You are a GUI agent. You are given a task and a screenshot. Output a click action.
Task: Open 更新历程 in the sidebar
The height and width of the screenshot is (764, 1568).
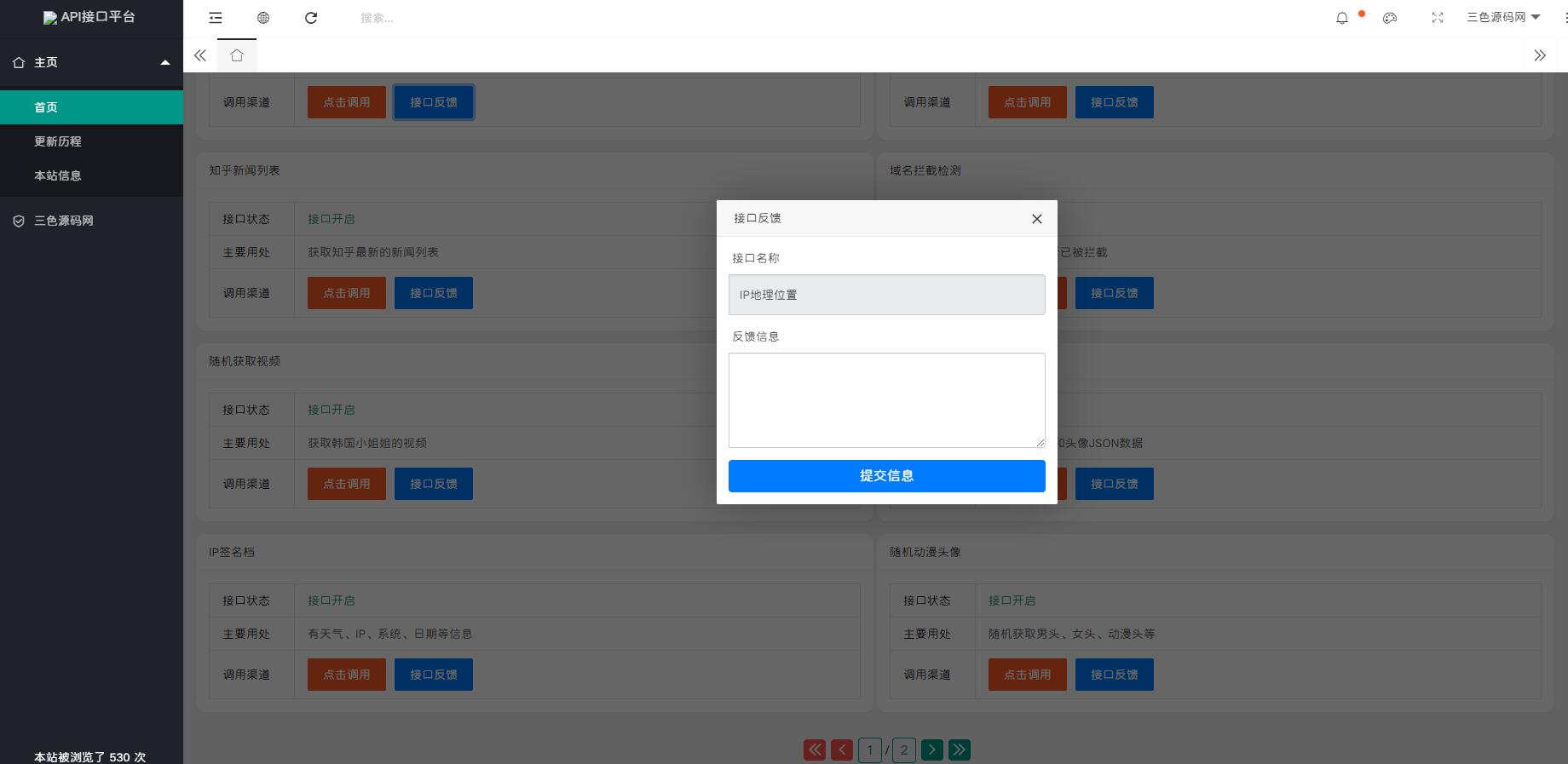(x=58, y=141)
